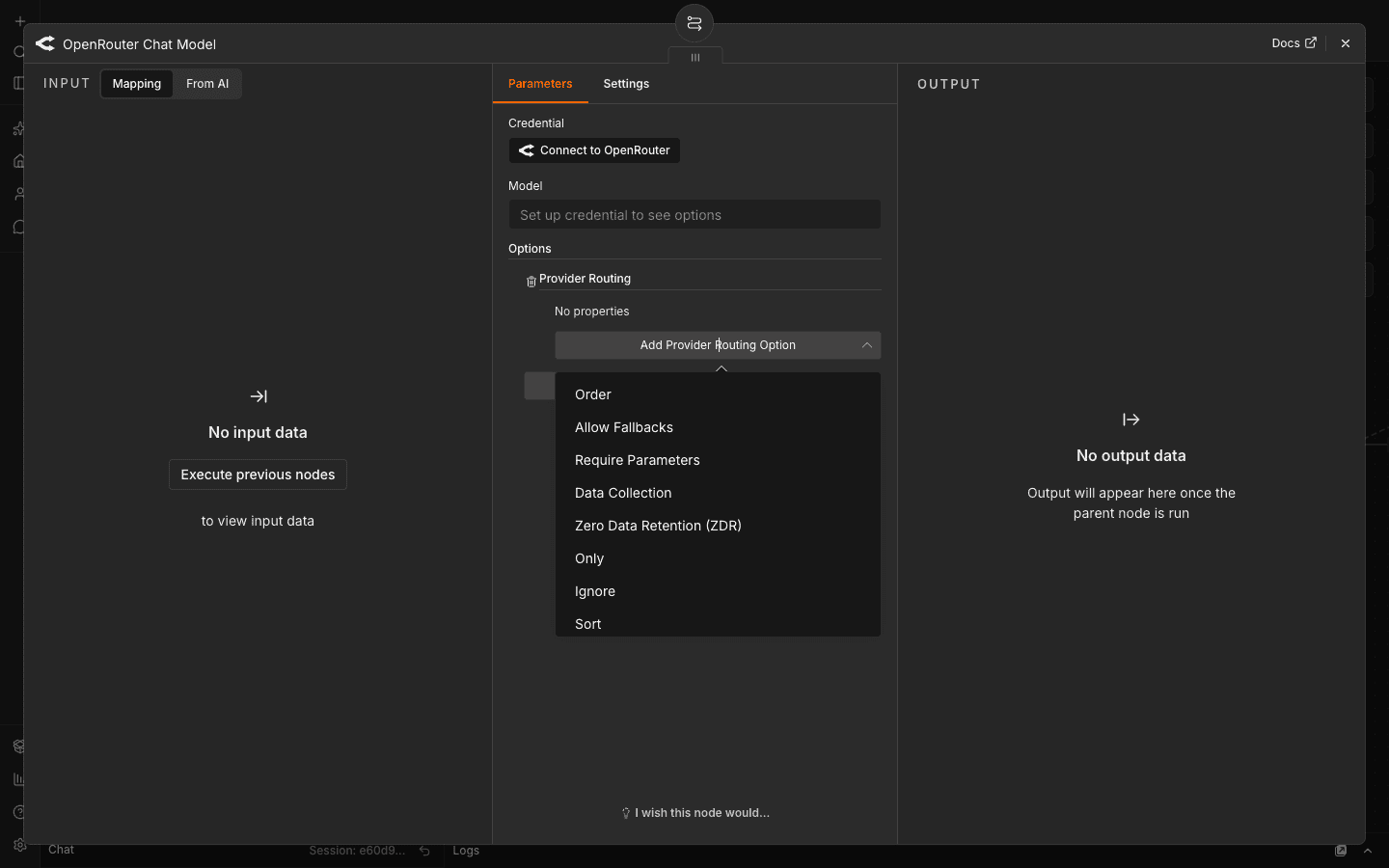Pick Require Parameters from the list
Screen dimensions: 1389x868
click(x=718, y=460)
